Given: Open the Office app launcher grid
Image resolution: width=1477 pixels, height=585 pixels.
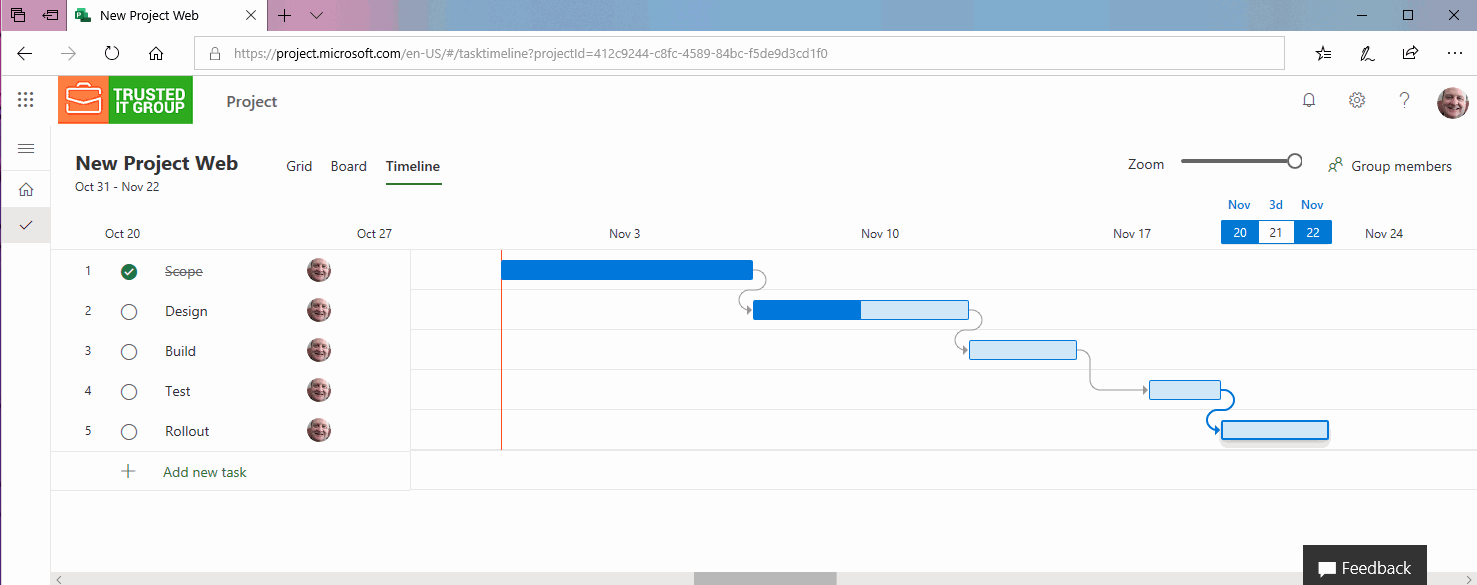Looking at the screenshot, I should tap(25, 98).
